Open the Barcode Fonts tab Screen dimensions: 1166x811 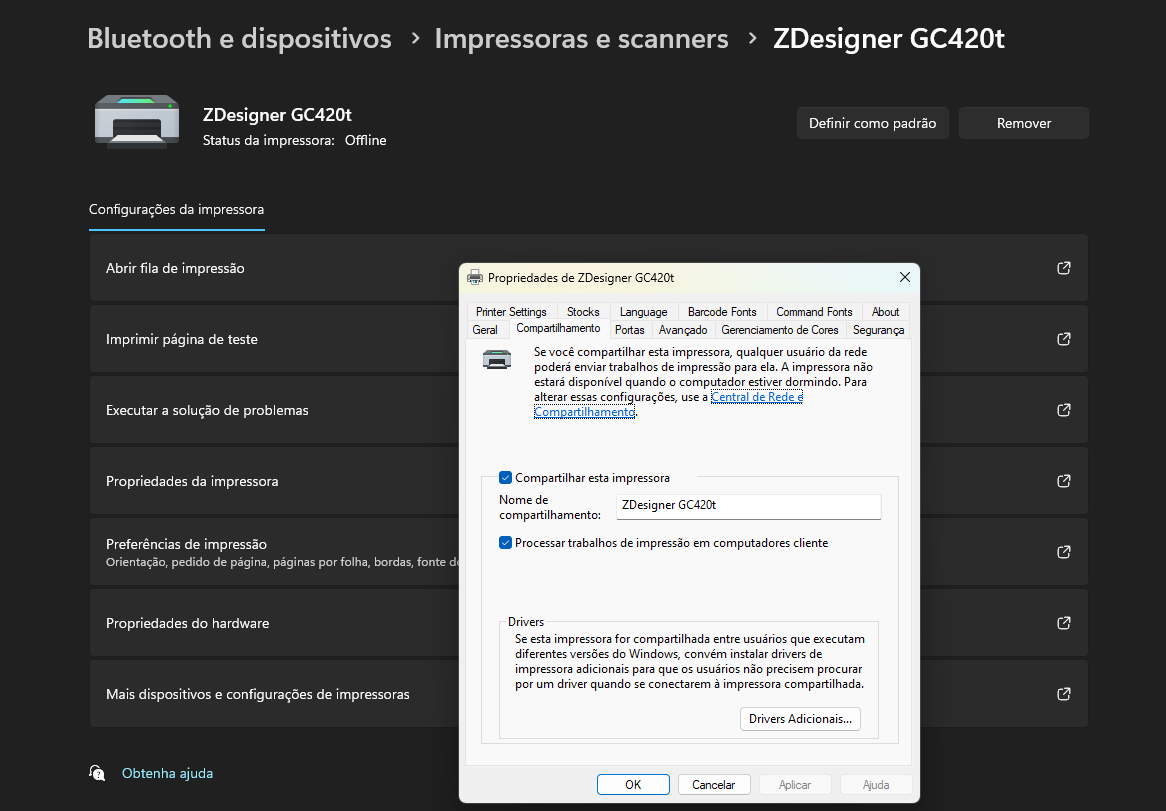[x=722, y=312]
